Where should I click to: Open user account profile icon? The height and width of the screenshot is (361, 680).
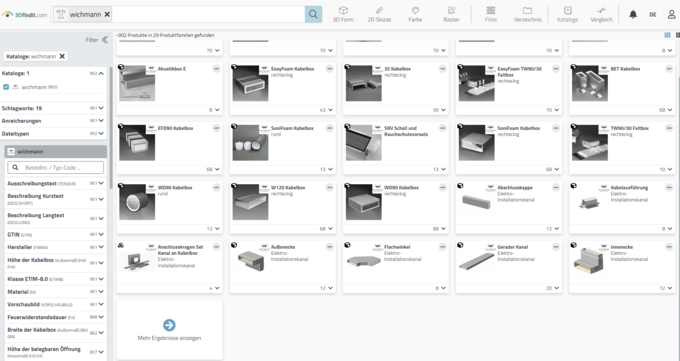tap(671, 14)
